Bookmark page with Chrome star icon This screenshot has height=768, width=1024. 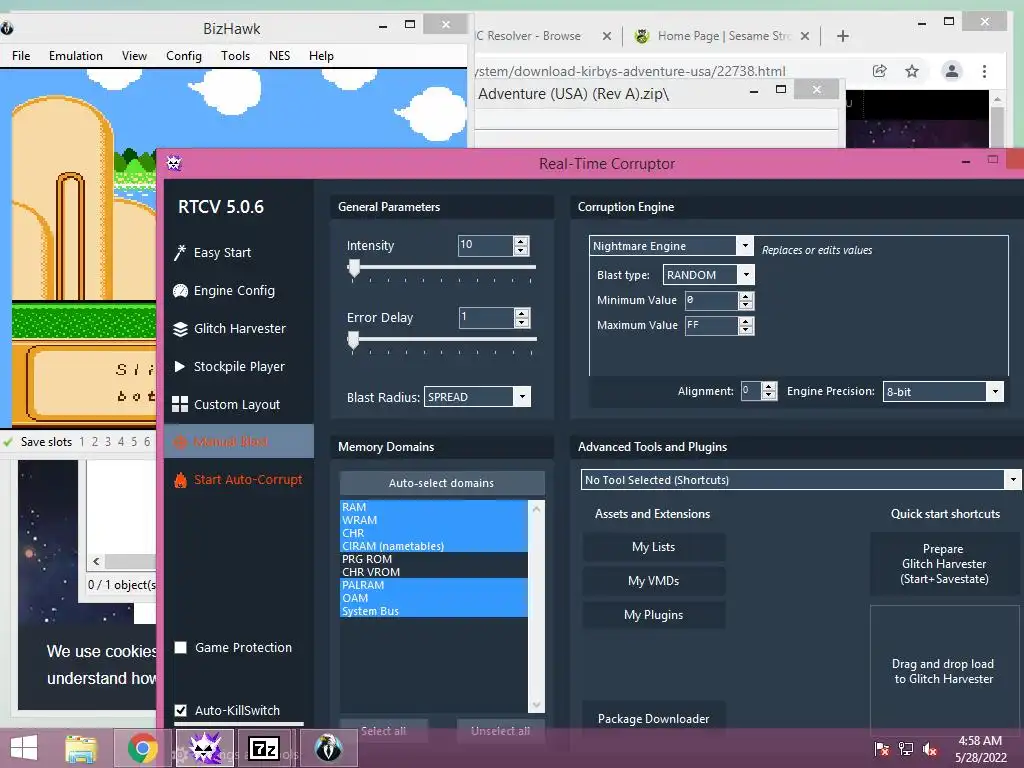click(912, 71)
